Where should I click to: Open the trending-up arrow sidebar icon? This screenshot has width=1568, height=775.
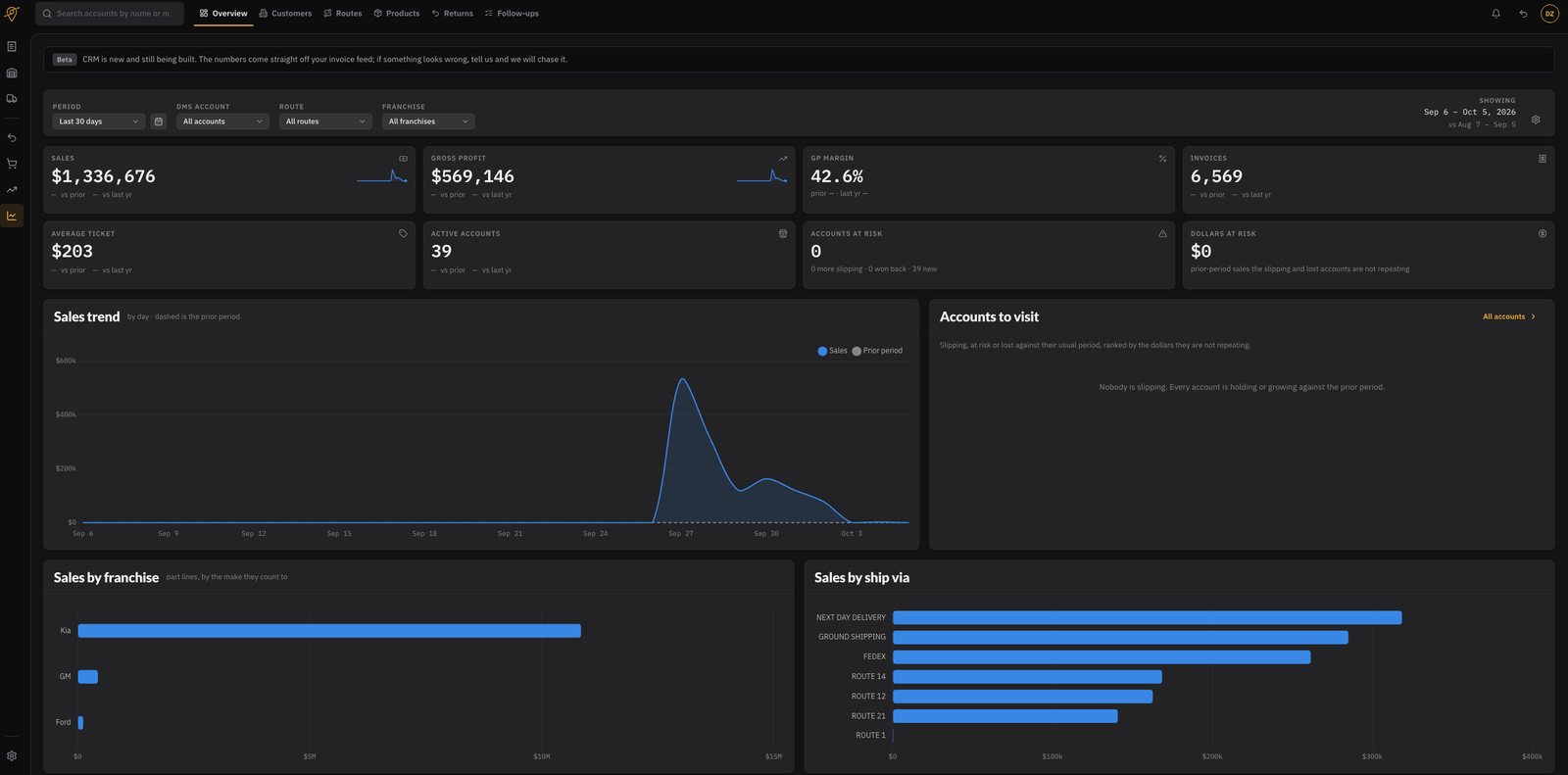click(12, 190)
